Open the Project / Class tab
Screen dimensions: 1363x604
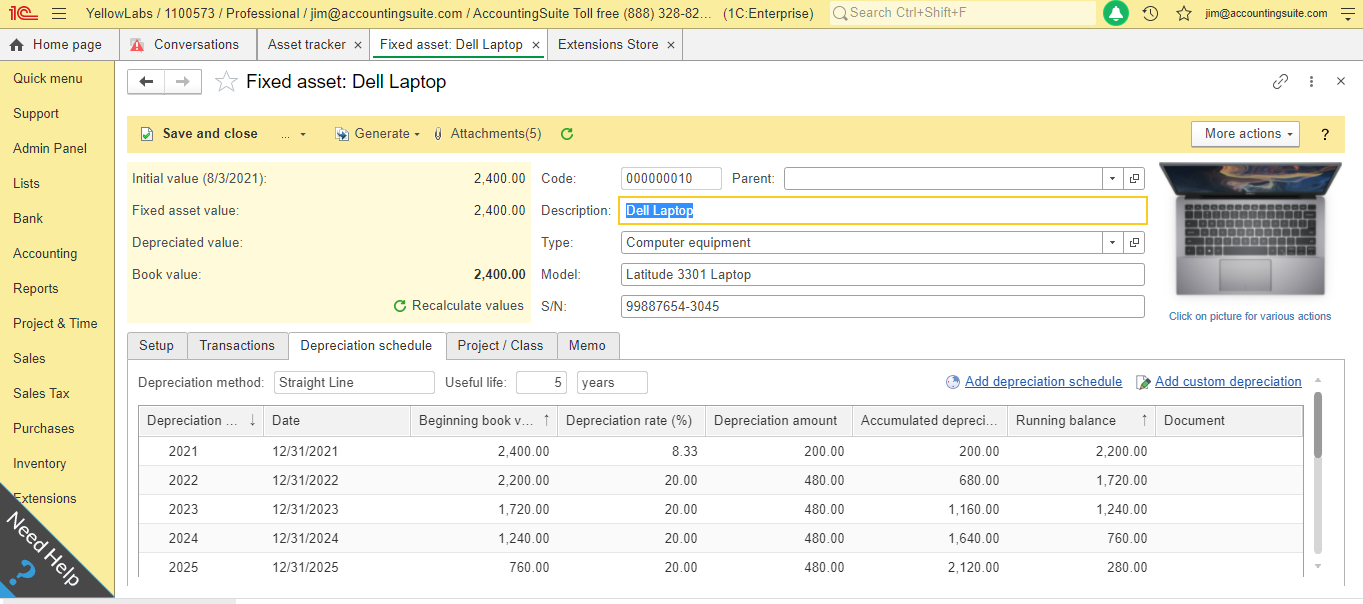click(500, 346)
